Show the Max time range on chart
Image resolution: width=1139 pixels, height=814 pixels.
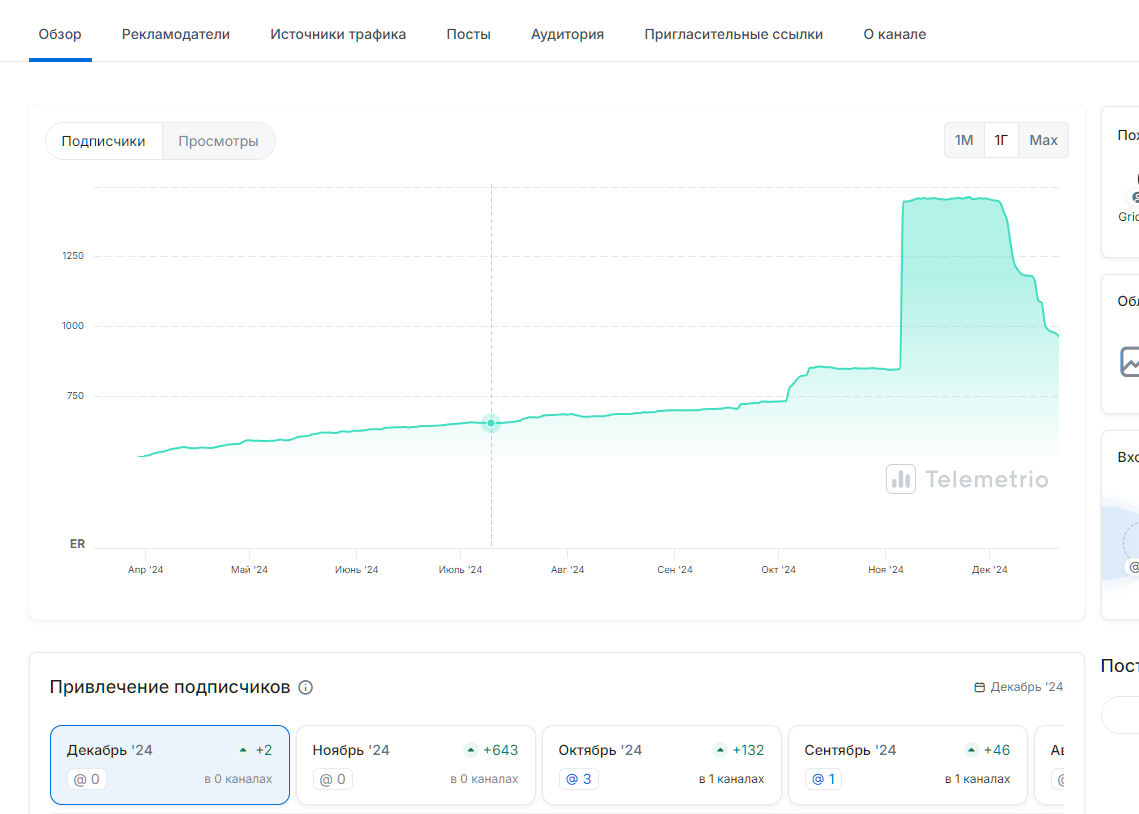tap(1043, 140)
